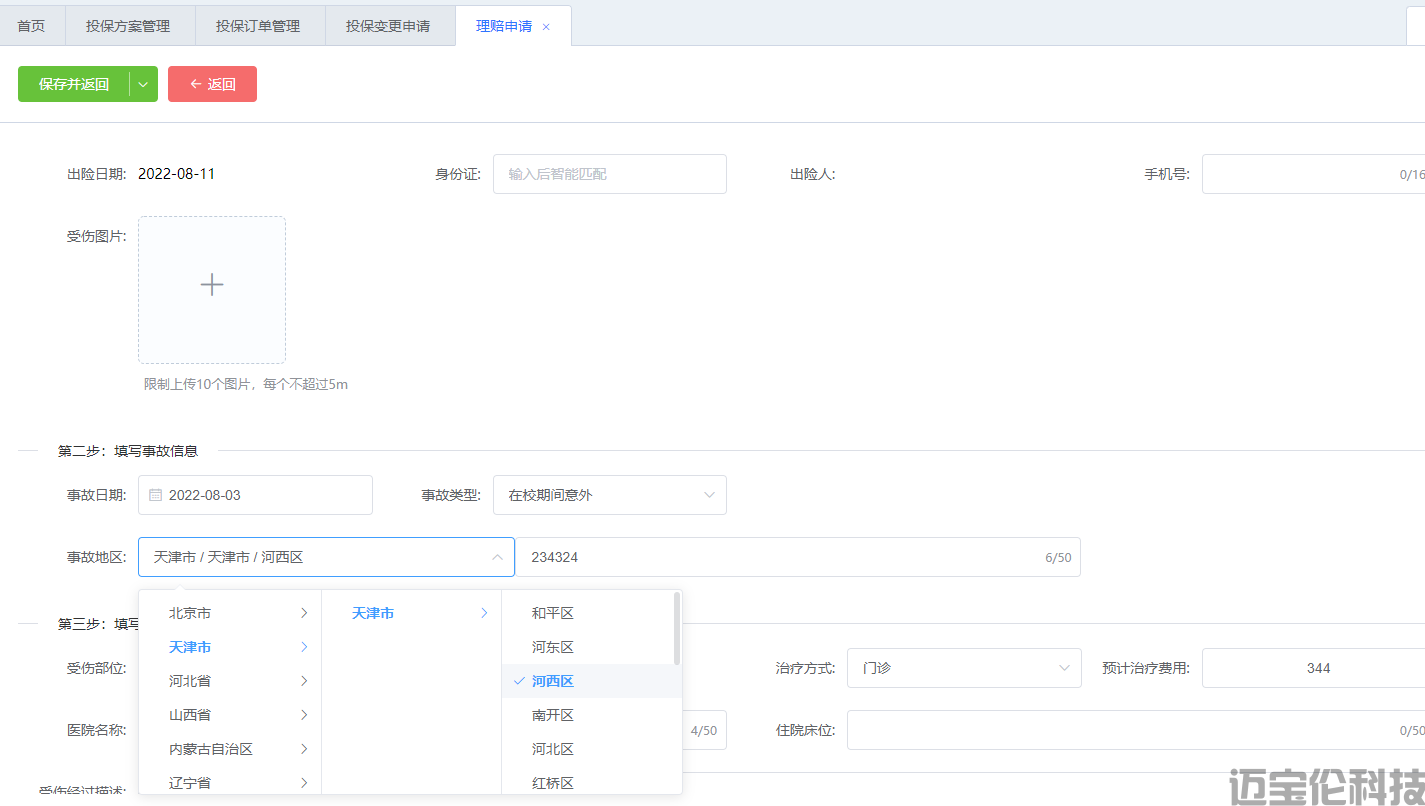
Task: Focus the 手机号 input field
Action: point(1313,174)
